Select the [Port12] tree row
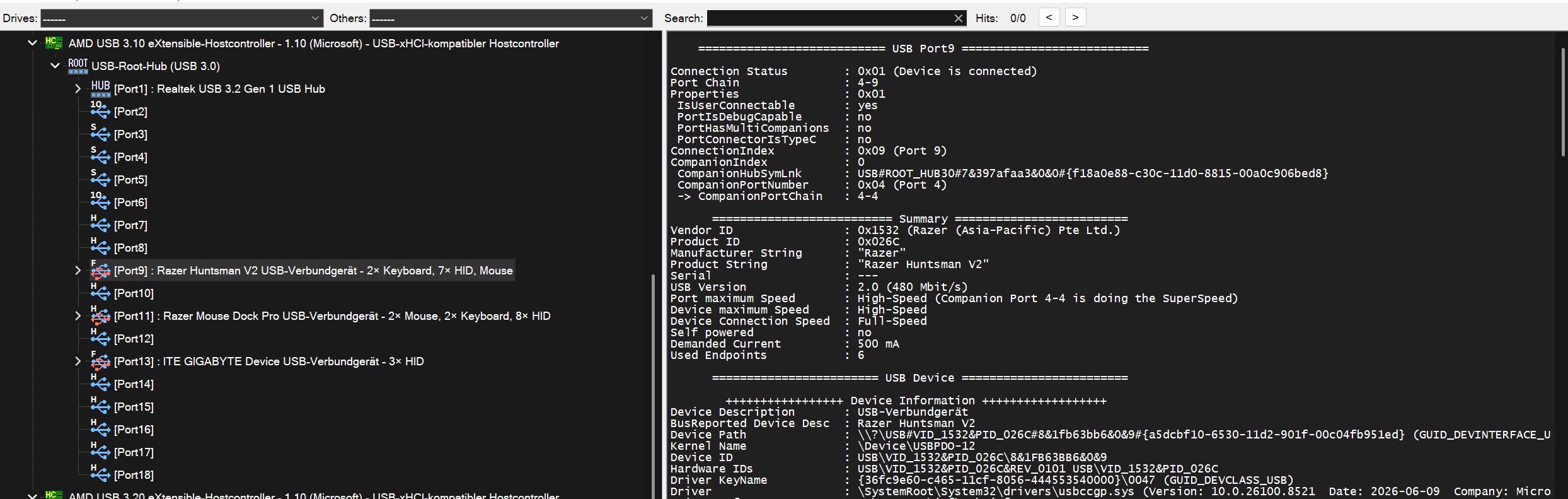Image resolution: width=1568 pixels, height=499 pixels. [134, 338]
